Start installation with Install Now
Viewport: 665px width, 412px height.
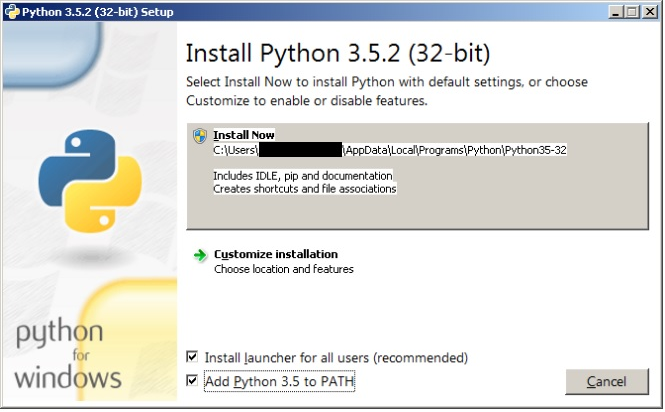click(244, 135)
